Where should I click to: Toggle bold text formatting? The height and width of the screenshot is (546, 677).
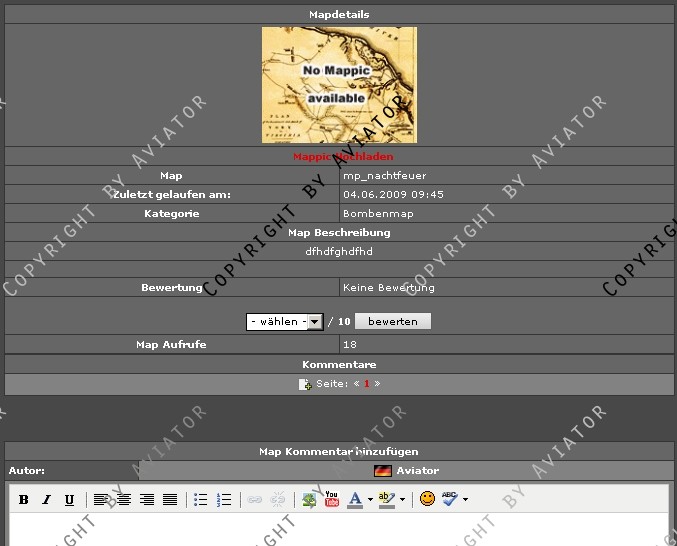(23, 500)
